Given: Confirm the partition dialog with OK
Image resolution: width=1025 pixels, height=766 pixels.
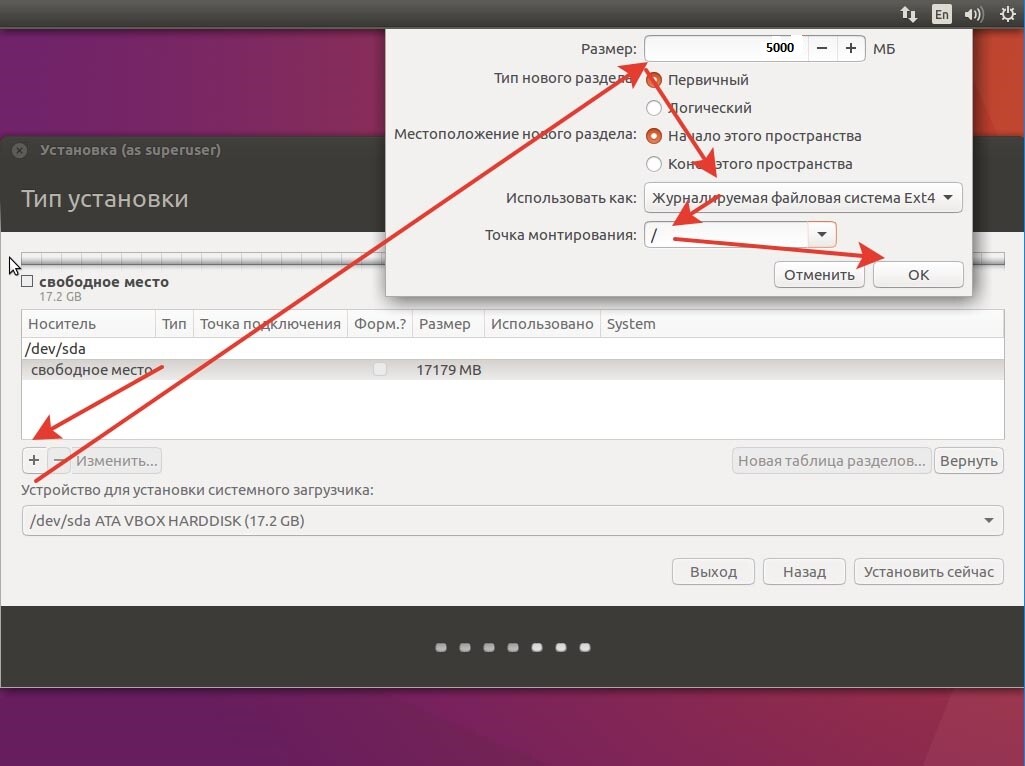Looking at the screenshot, I should point(918,275).
